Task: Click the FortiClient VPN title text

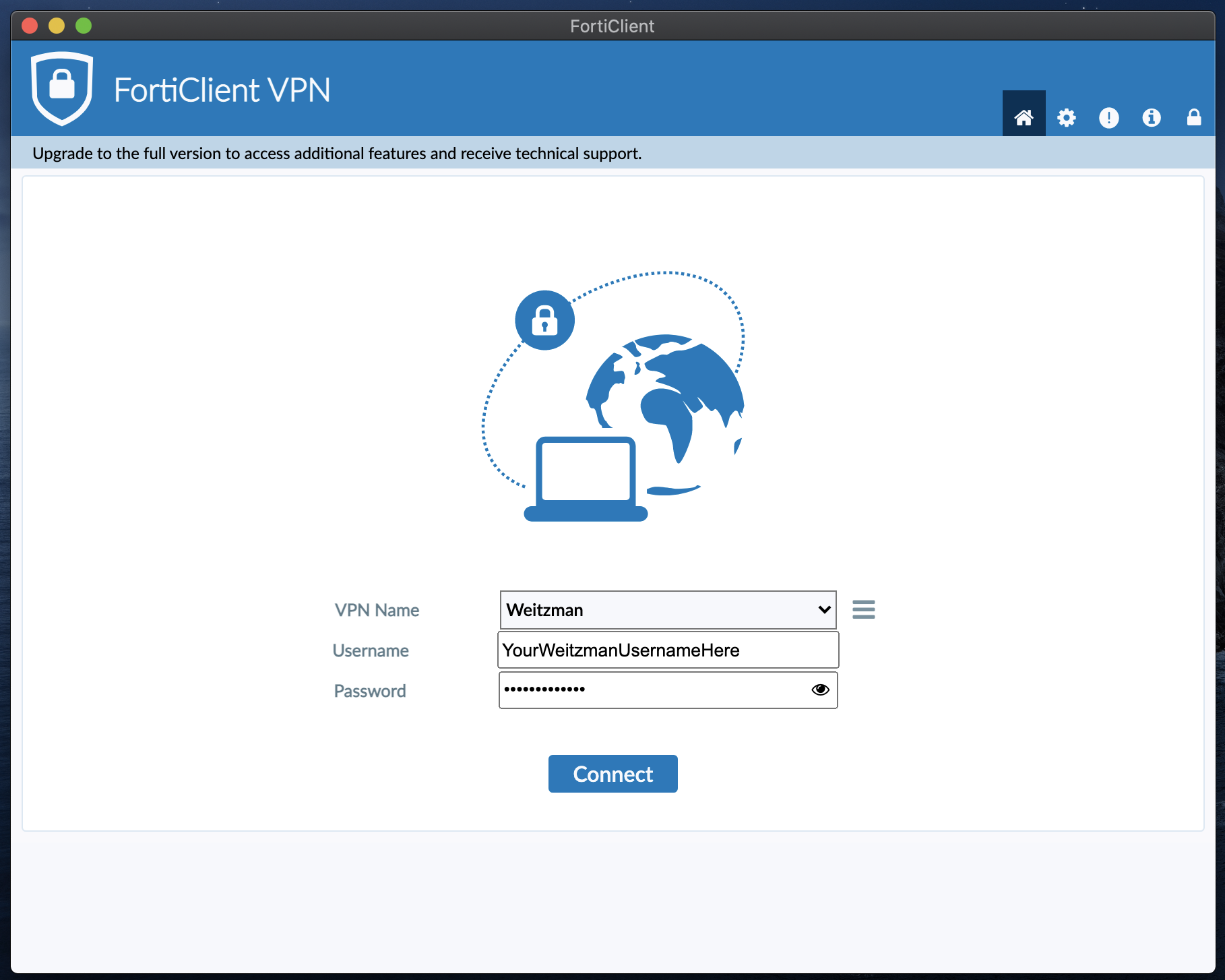Action: pos(222,90)
